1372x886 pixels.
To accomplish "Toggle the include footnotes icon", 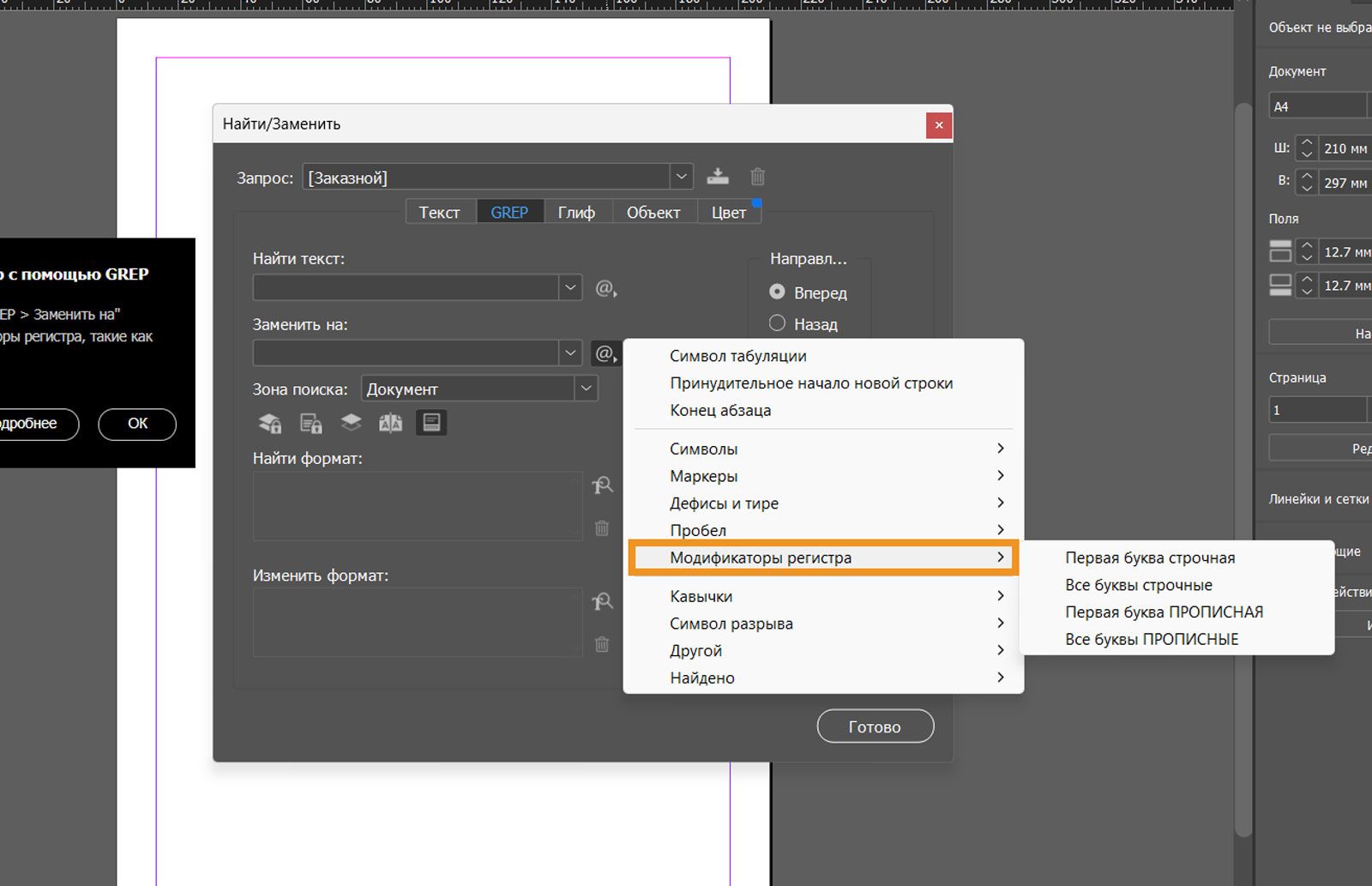I will [x=431, y=423].
